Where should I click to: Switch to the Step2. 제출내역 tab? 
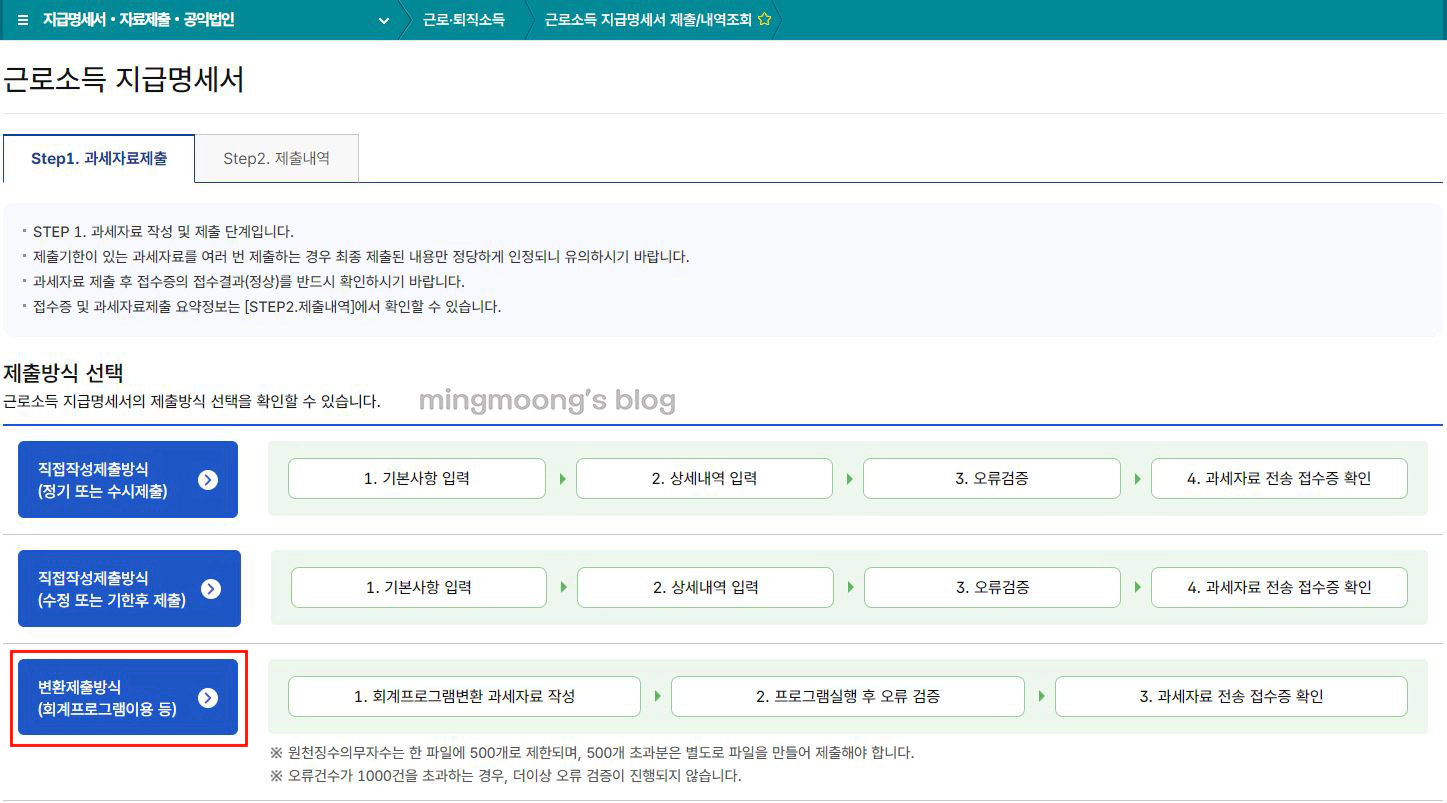click(276, 158)
